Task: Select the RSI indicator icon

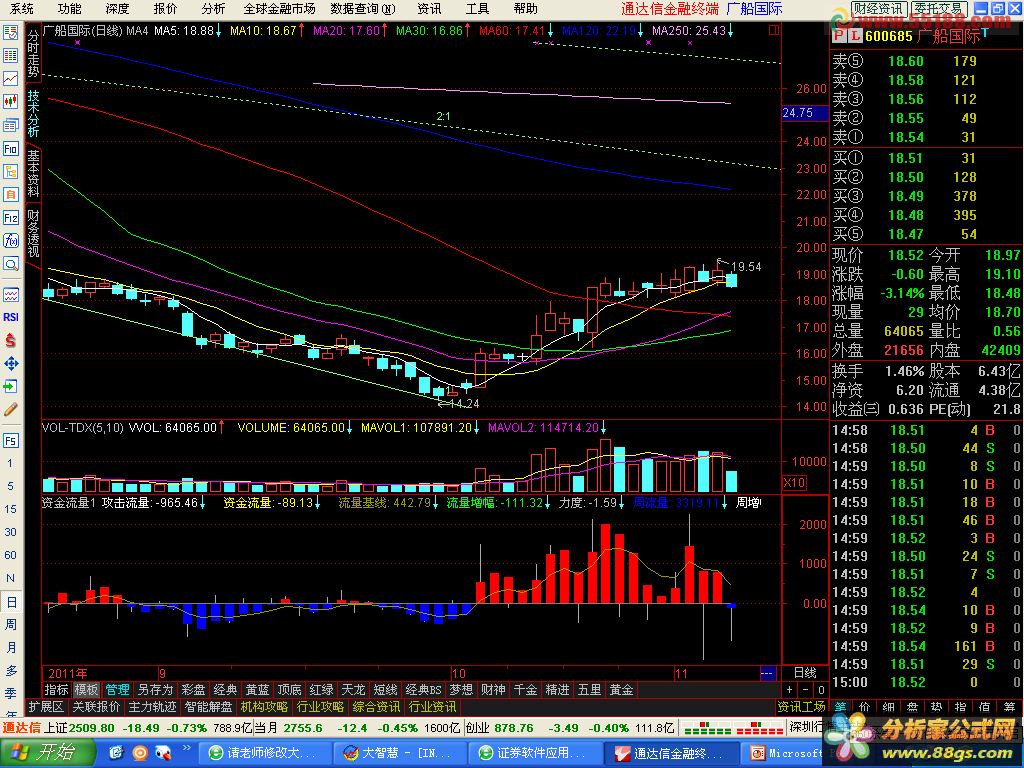Action: pos(10,317)
